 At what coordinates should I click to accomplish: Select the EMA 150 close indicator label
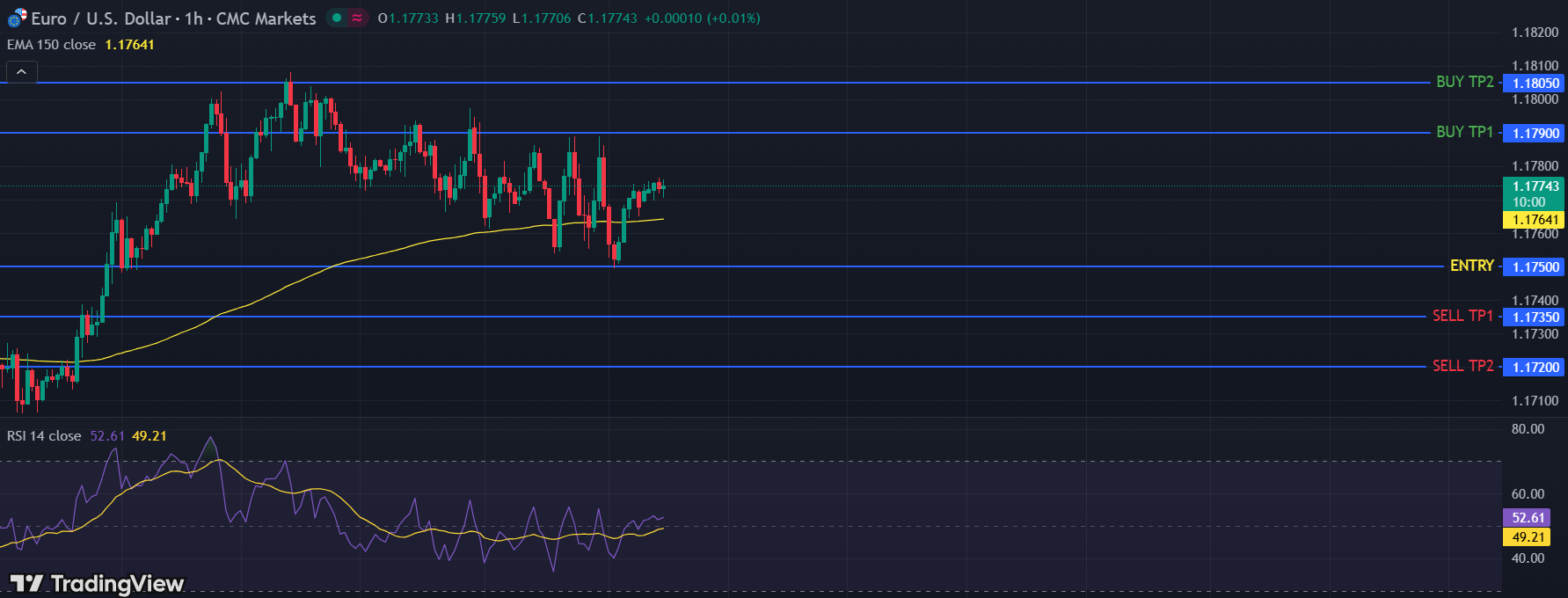pos(52,45)
